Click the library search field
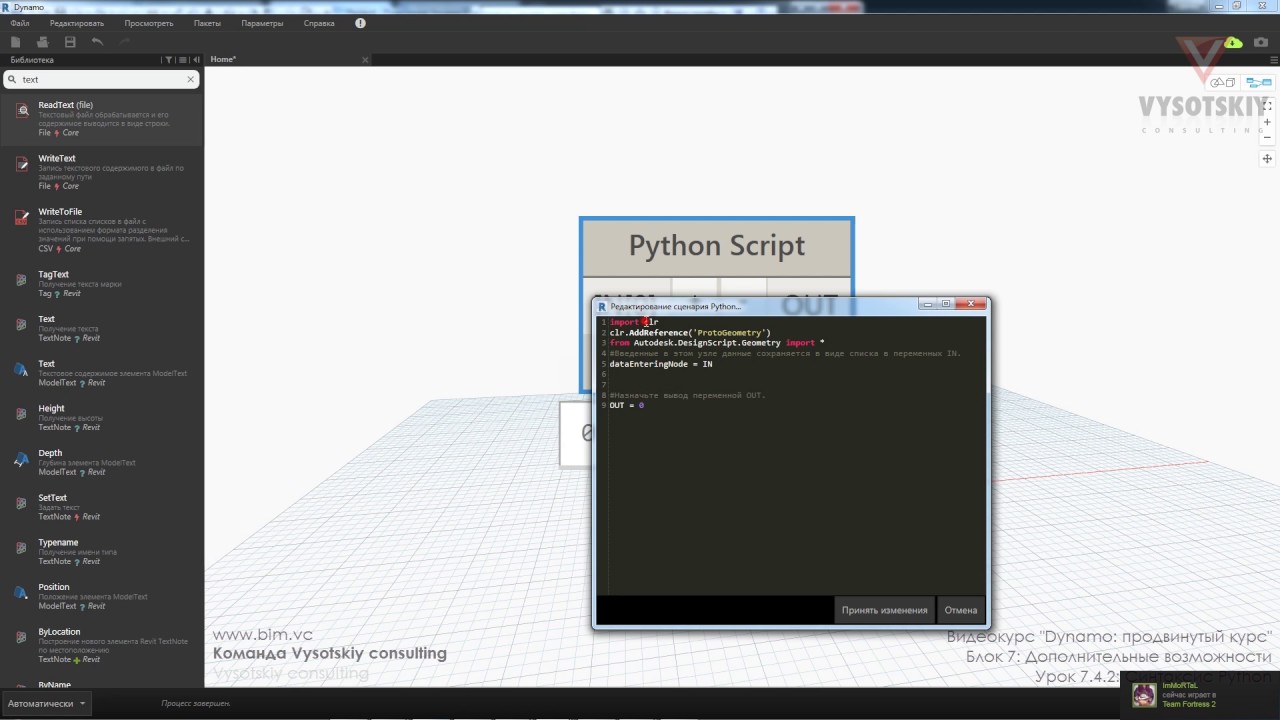1280x720 pixels. [100, 79]
